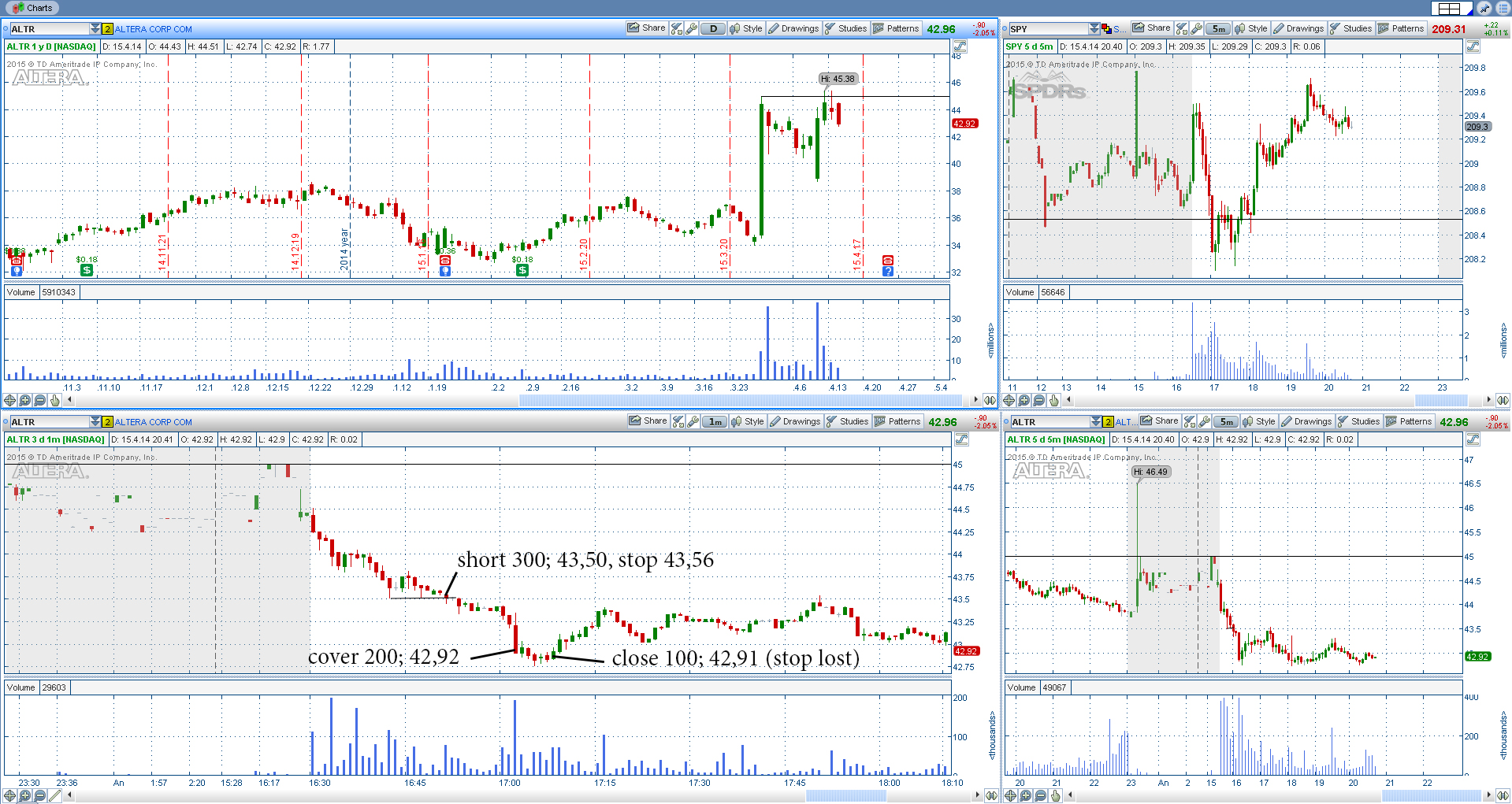The width and height of the screenshot is (1512, 804).
Task: Share the ALTR 5m chart
Action: 1159,421
